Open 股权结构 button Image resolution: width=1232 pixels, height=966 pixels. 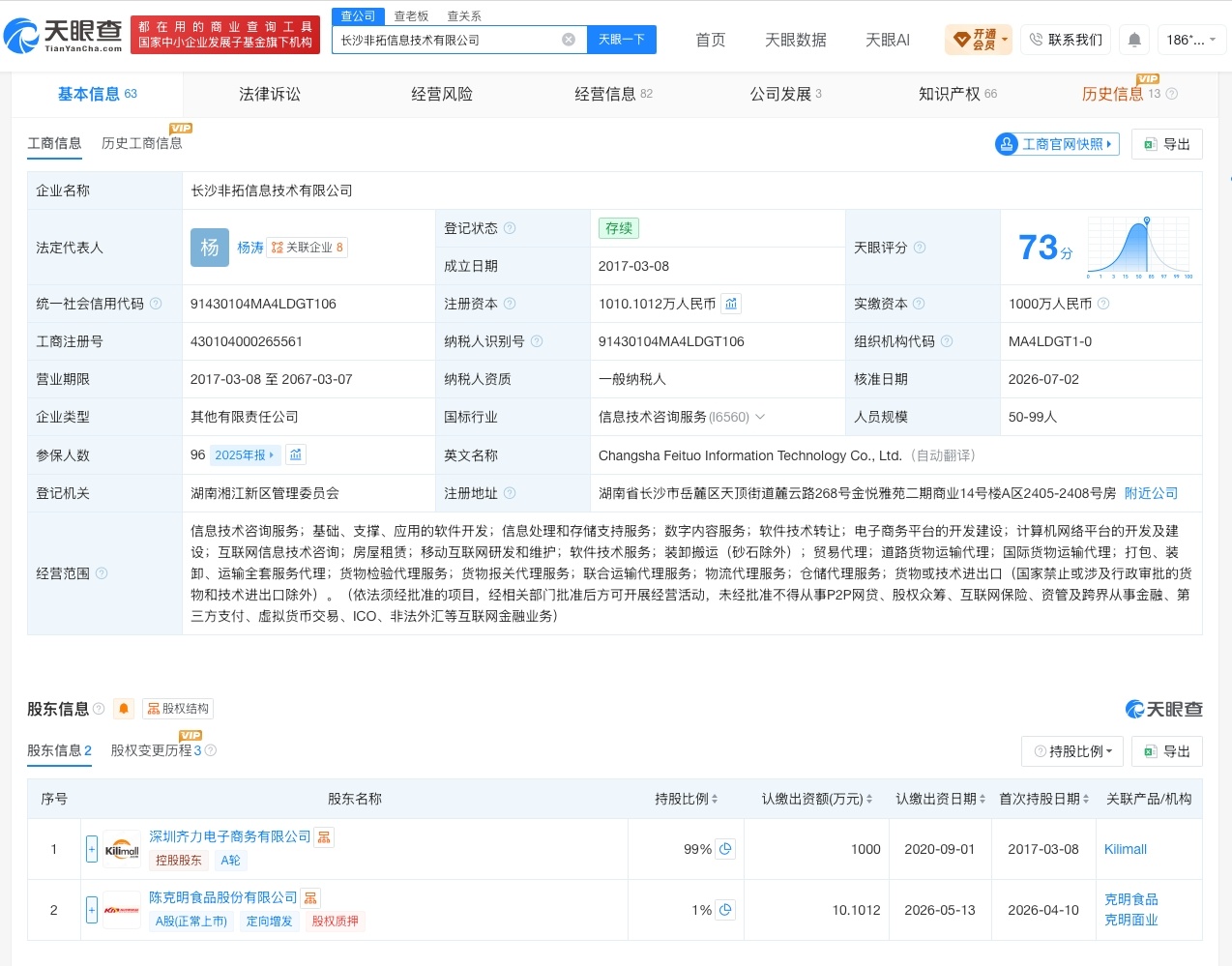click(x=178, y=709)
